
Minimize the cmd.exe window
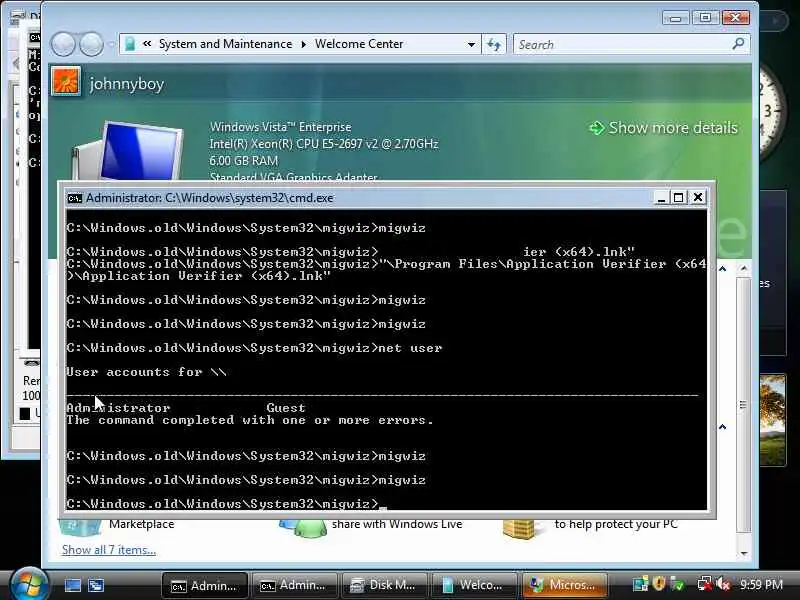point(661,197)
